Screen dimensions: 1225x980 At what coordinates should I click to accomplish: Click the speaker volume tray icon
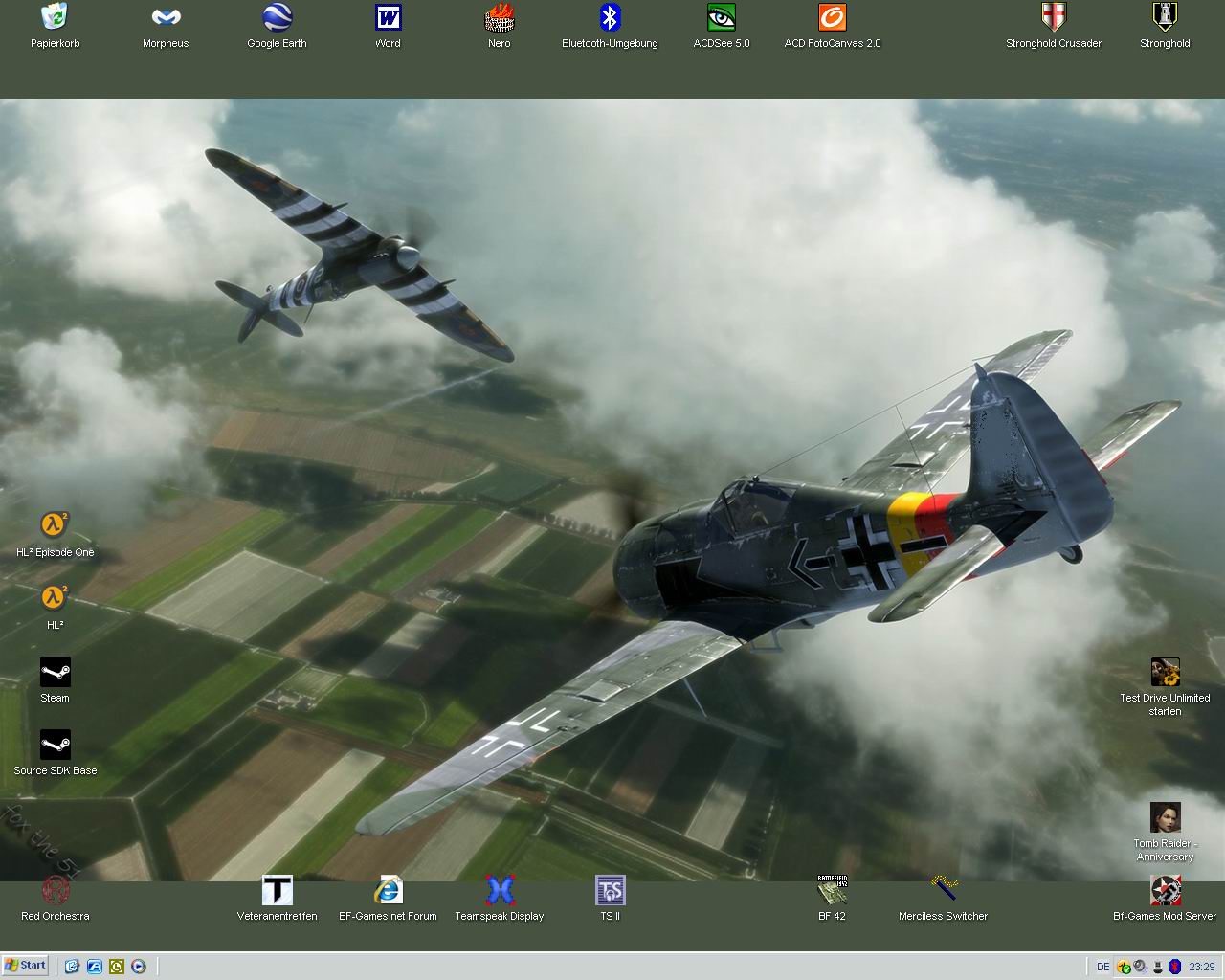(1140, 967)
